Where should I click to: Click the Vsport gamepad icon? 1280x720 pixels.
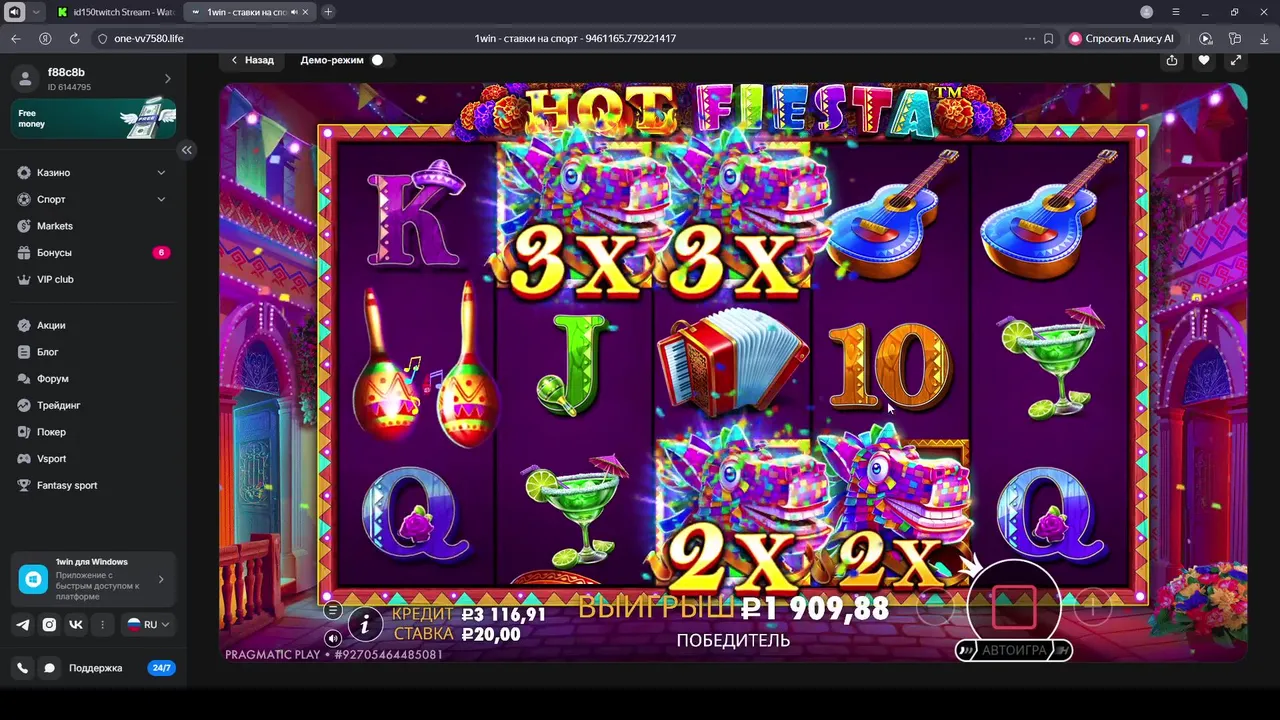[x=24, y=459]
